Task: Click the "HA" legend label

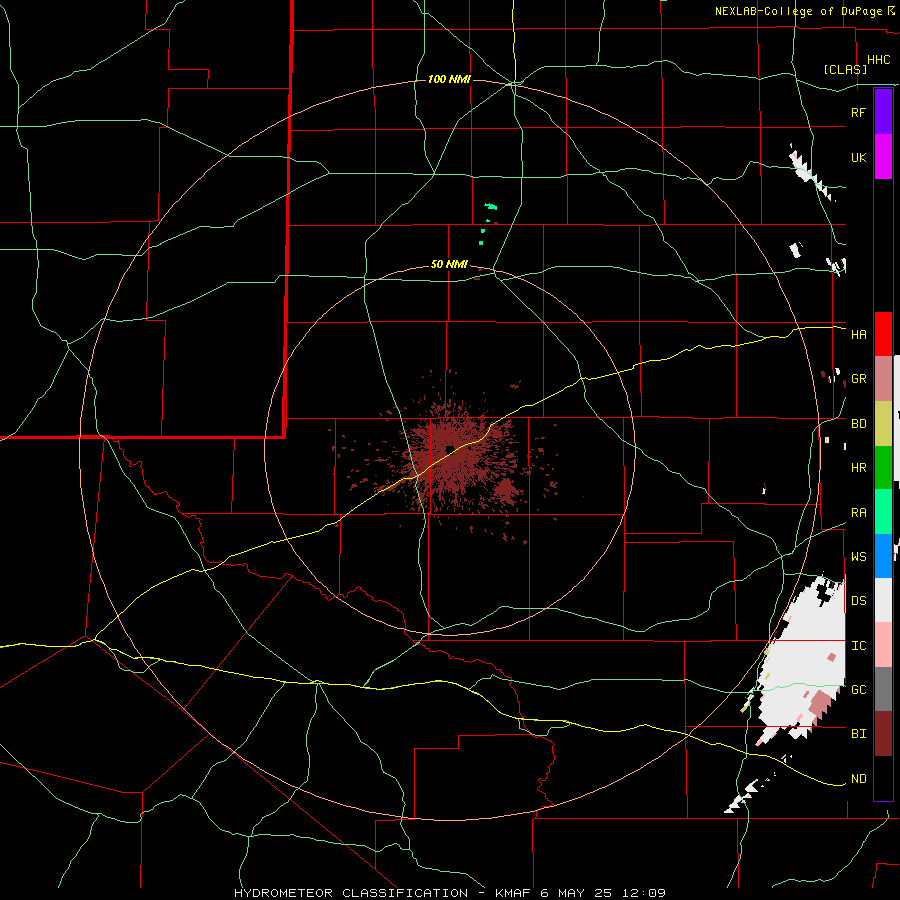Action: pyautogui.click(x=858, y=334)
